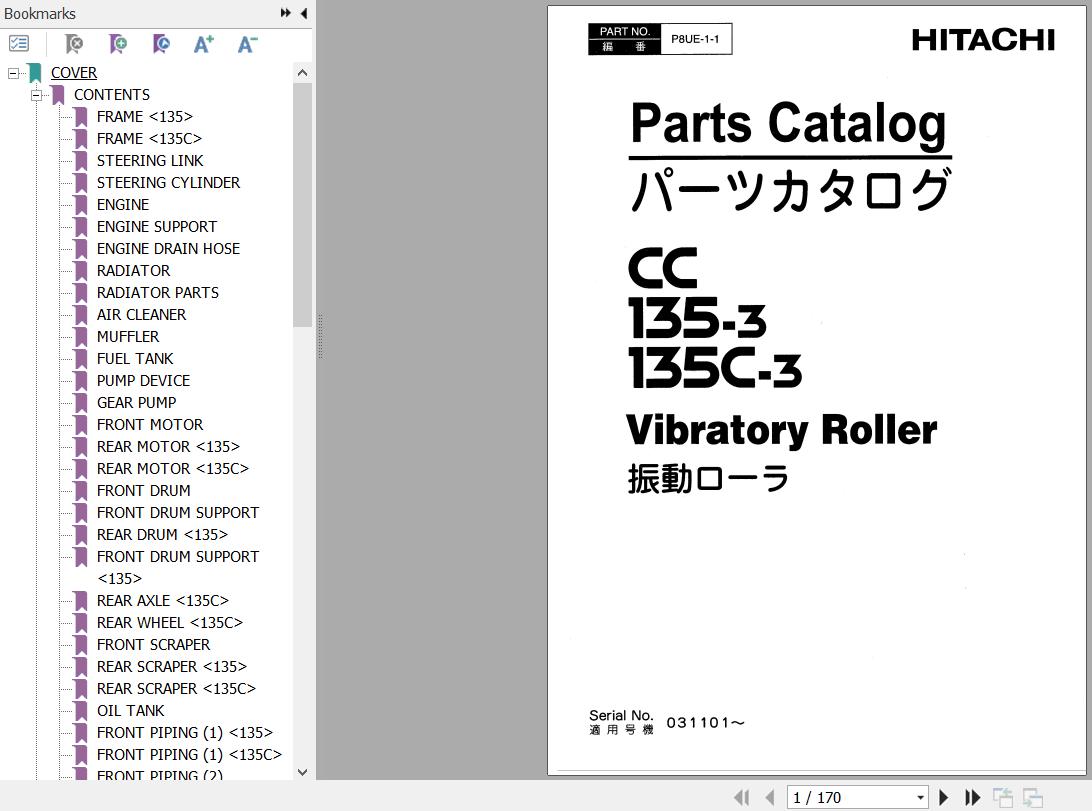Screen dimensions: 1092x811
Task: Select the RADIATOR bookmark
Action: pos(134,271)
